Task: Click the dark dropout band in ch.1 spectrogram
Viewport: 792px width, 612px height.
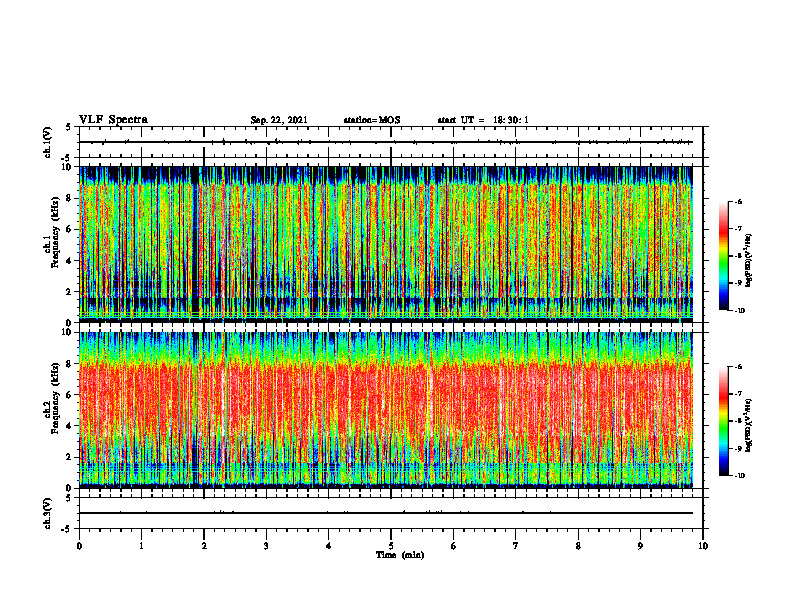Action: click(x=195, y=244)
